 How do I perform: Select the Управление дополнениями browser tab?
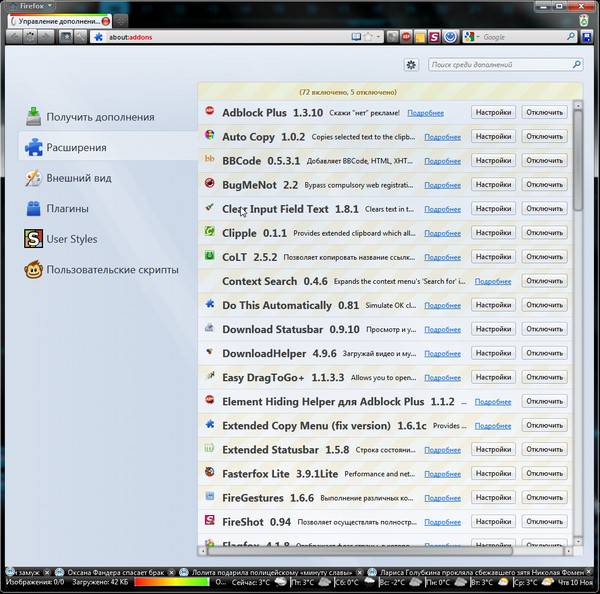pyautogui.click(x=60, y=21)
